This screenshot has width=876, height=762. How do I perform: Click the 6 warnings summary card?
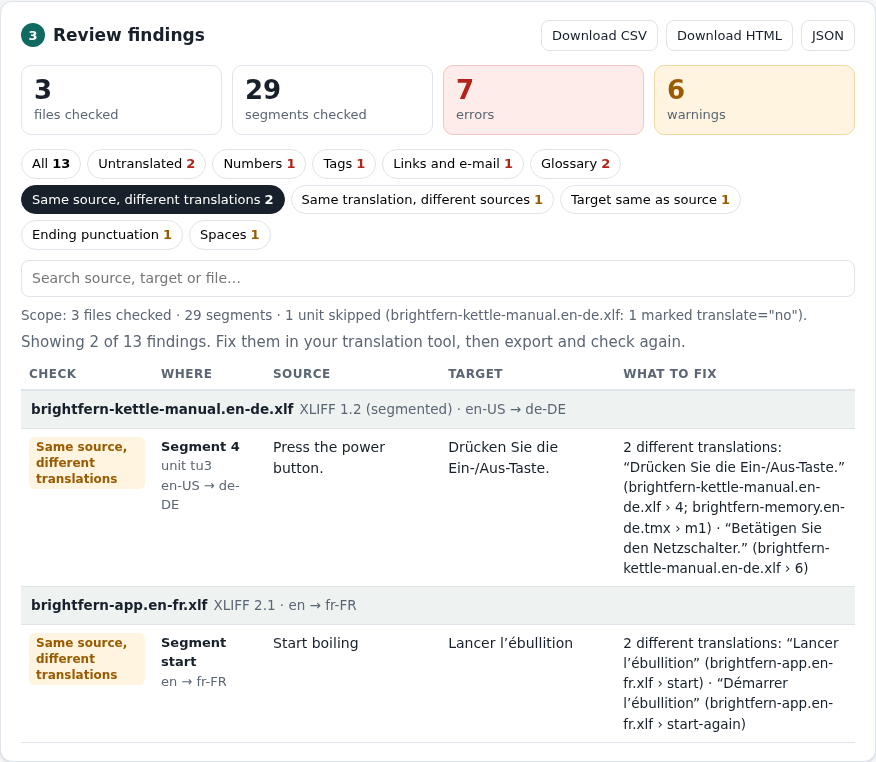(754, 100)
